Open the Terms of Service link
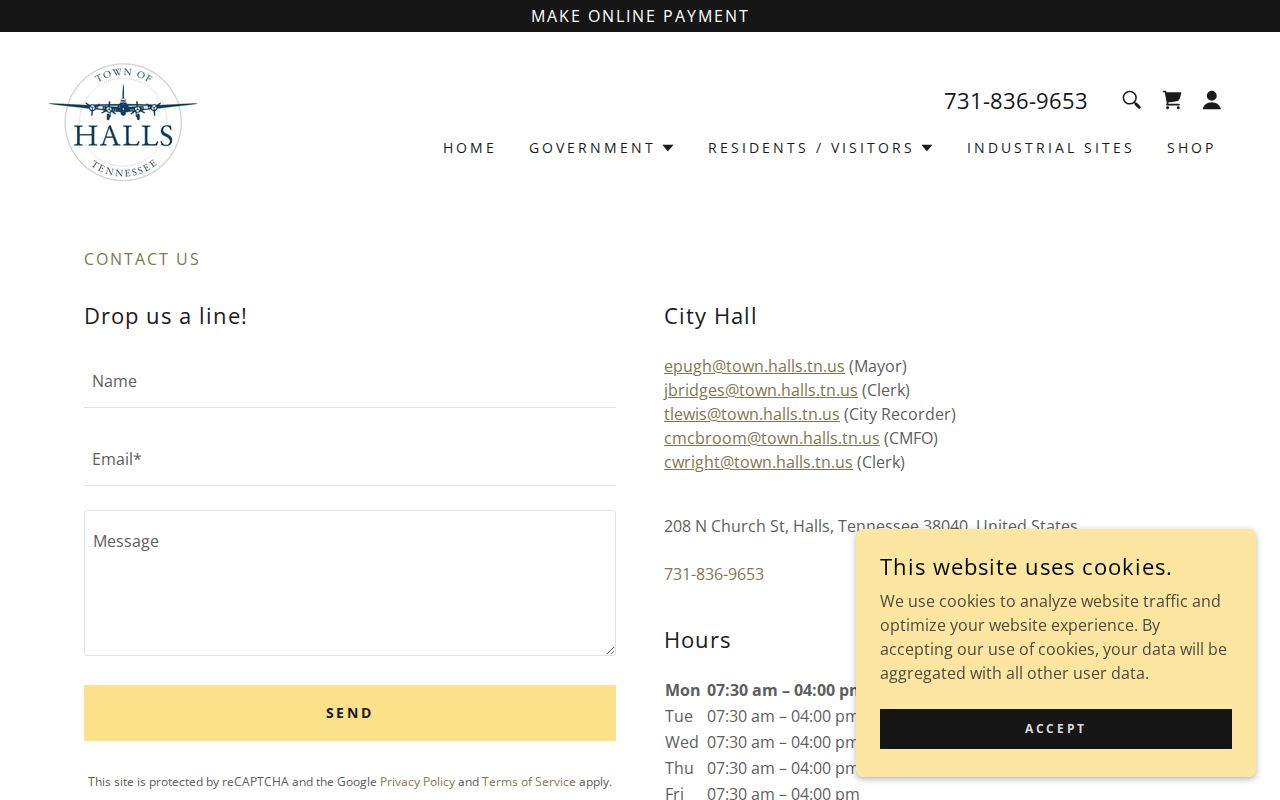1280x800 pixels. pos(529,782)
